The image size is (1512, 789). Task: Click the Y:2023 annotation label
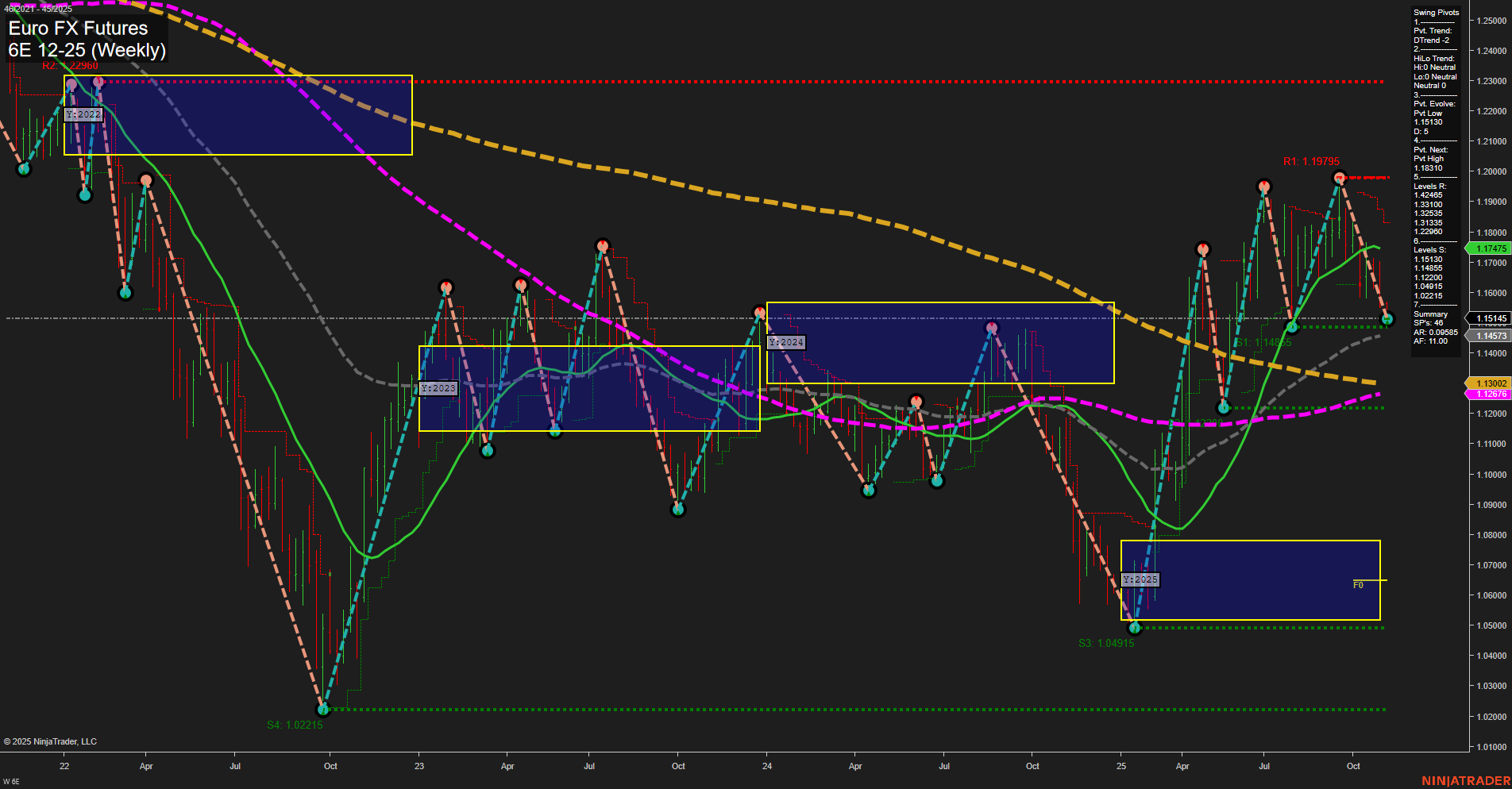click(x=438, y=387)
